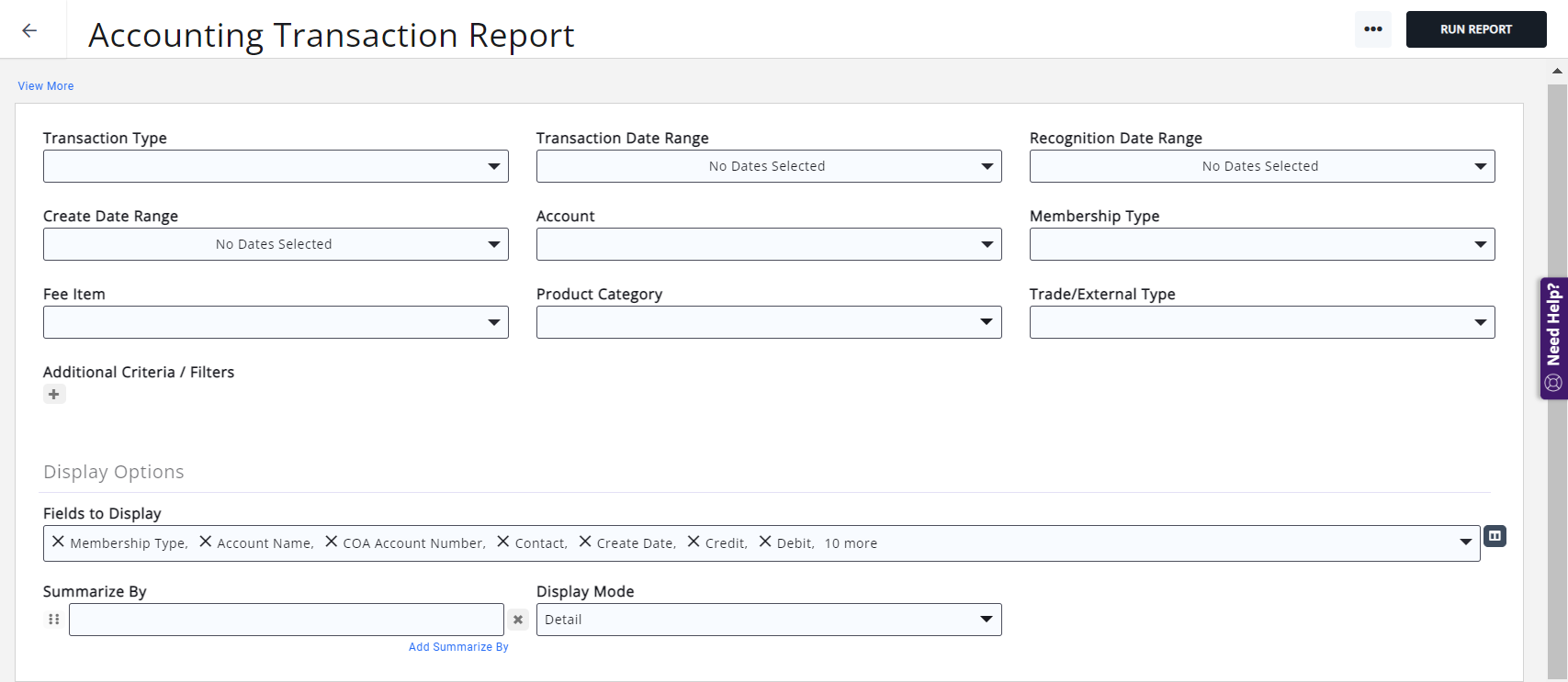
Task: Click the Summarize By drag handle
Action: click(x=54, y=620)
